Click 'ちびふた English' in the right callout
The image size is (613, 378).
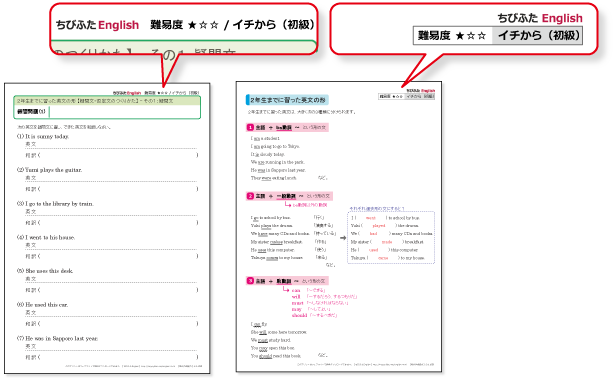pos(540,18)
